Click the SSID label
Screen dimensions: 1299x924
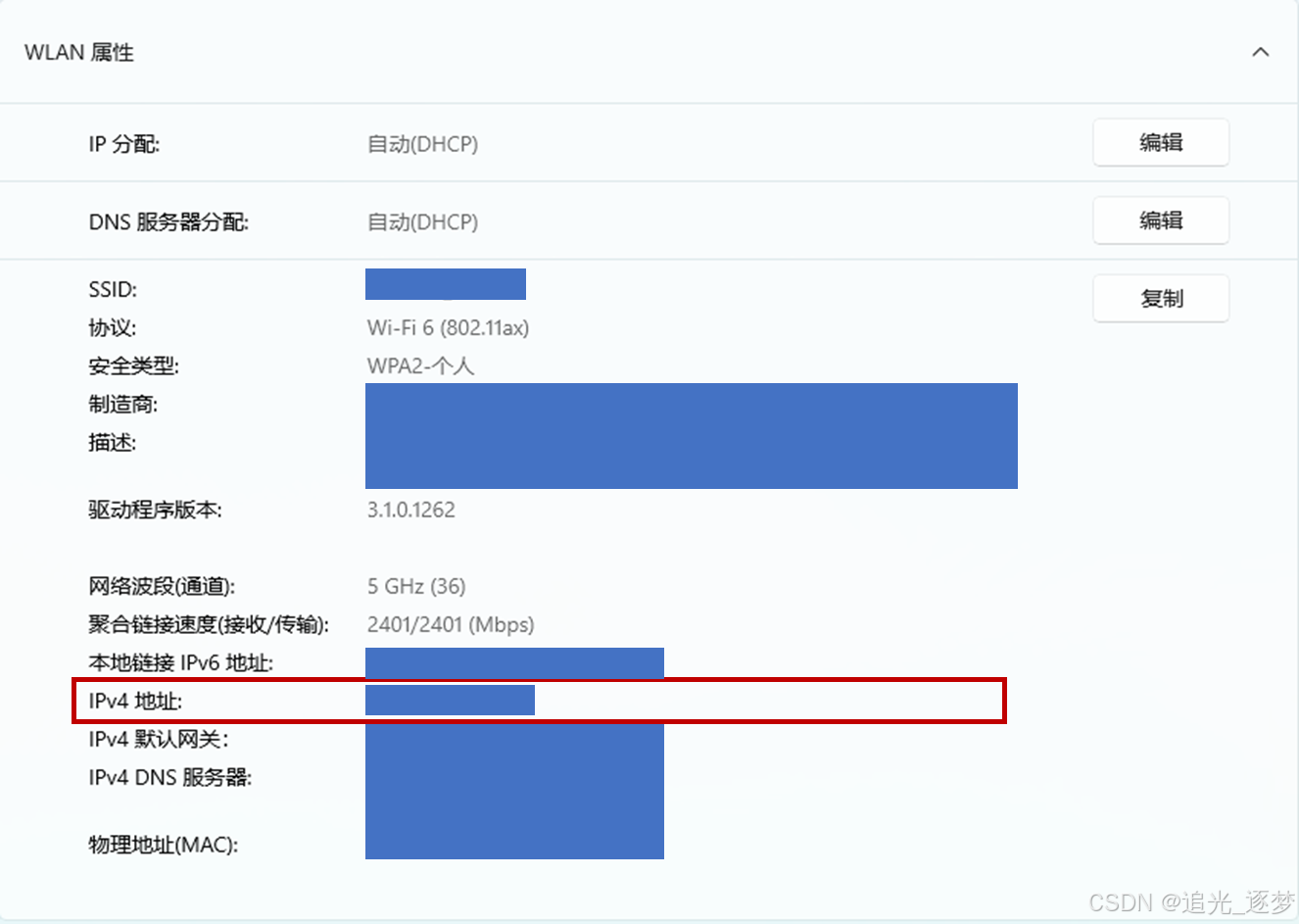113,290
